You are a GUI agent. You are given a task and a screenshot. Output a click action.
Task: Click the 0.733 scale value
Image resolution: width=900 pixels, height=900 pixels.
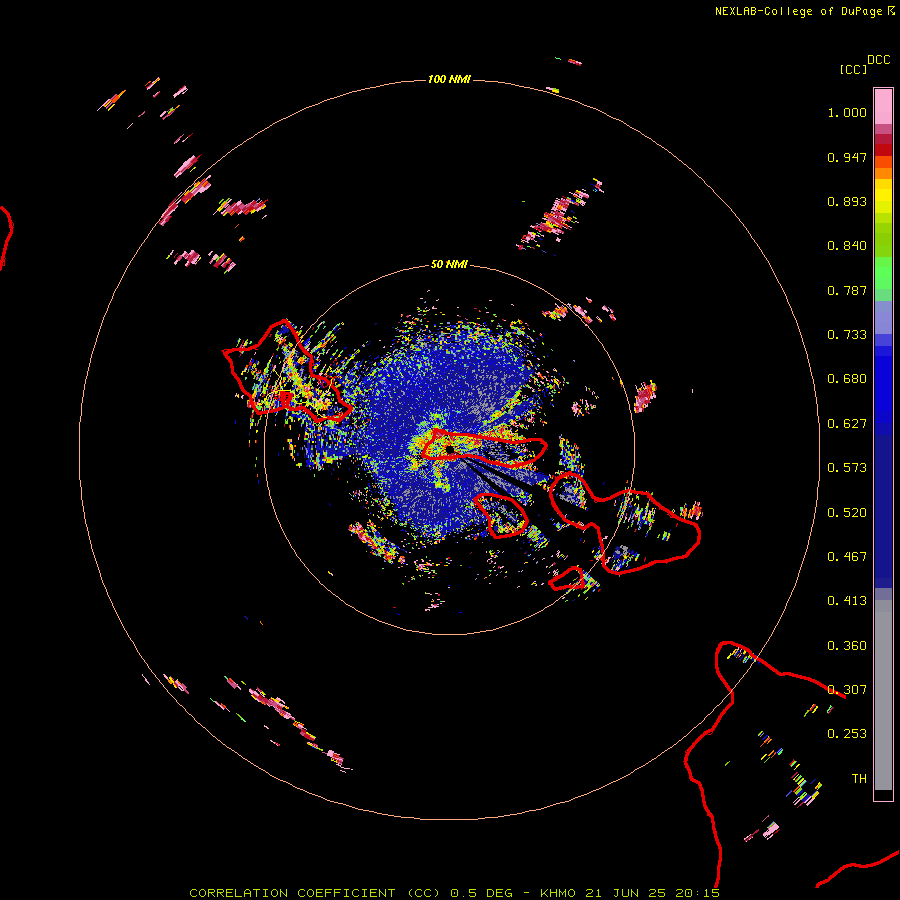[847, 335]
